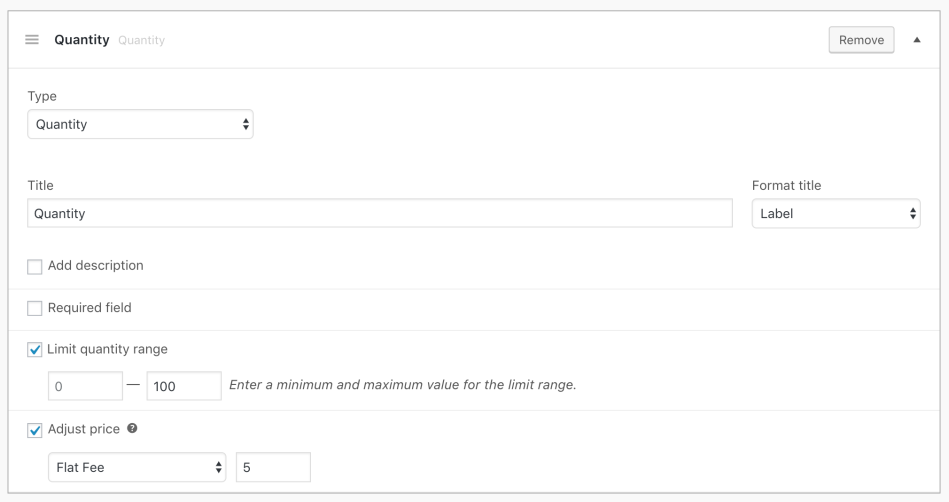Collapse the Quantity panel with the arrow
The height and width of the screenshot is (502, 949).
(x=917, y=40)
